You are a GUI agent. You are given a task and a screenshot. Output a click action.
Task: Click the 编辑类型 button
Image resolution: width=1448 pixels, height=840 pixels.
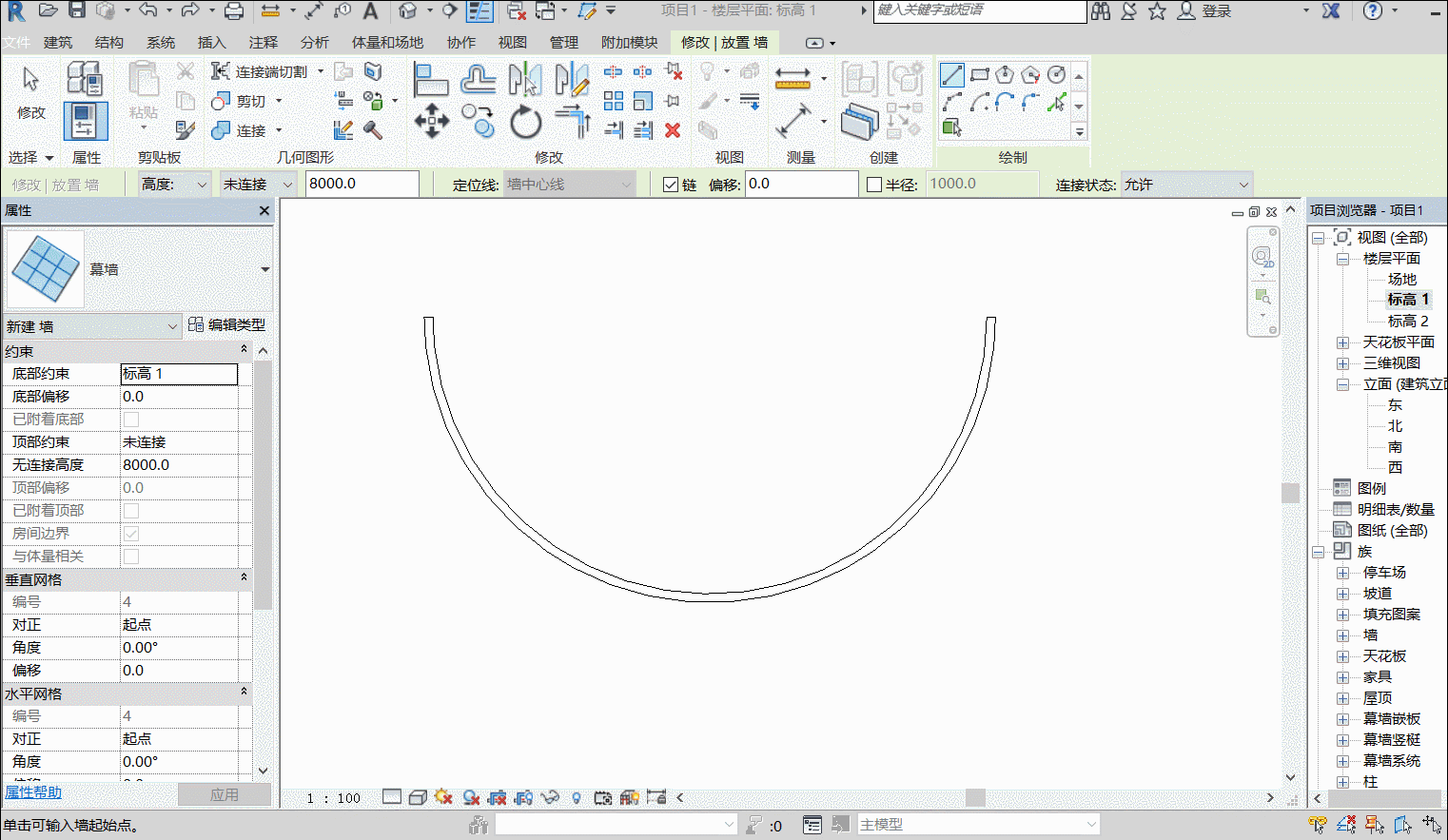[236, 325]
